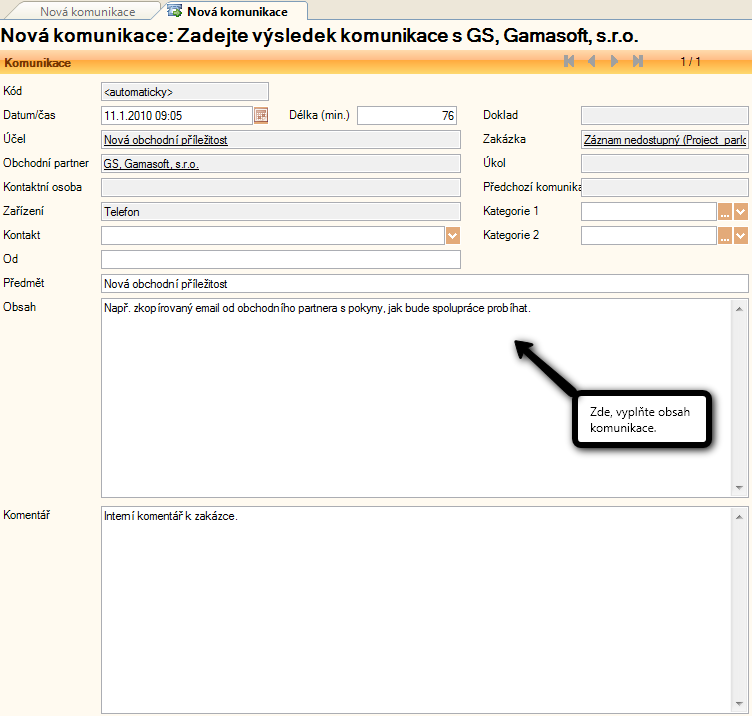Screen dimensions: 752x716
Task: Follow the Nová obchodní příležitost link in Účel
Action: (165, 140)
